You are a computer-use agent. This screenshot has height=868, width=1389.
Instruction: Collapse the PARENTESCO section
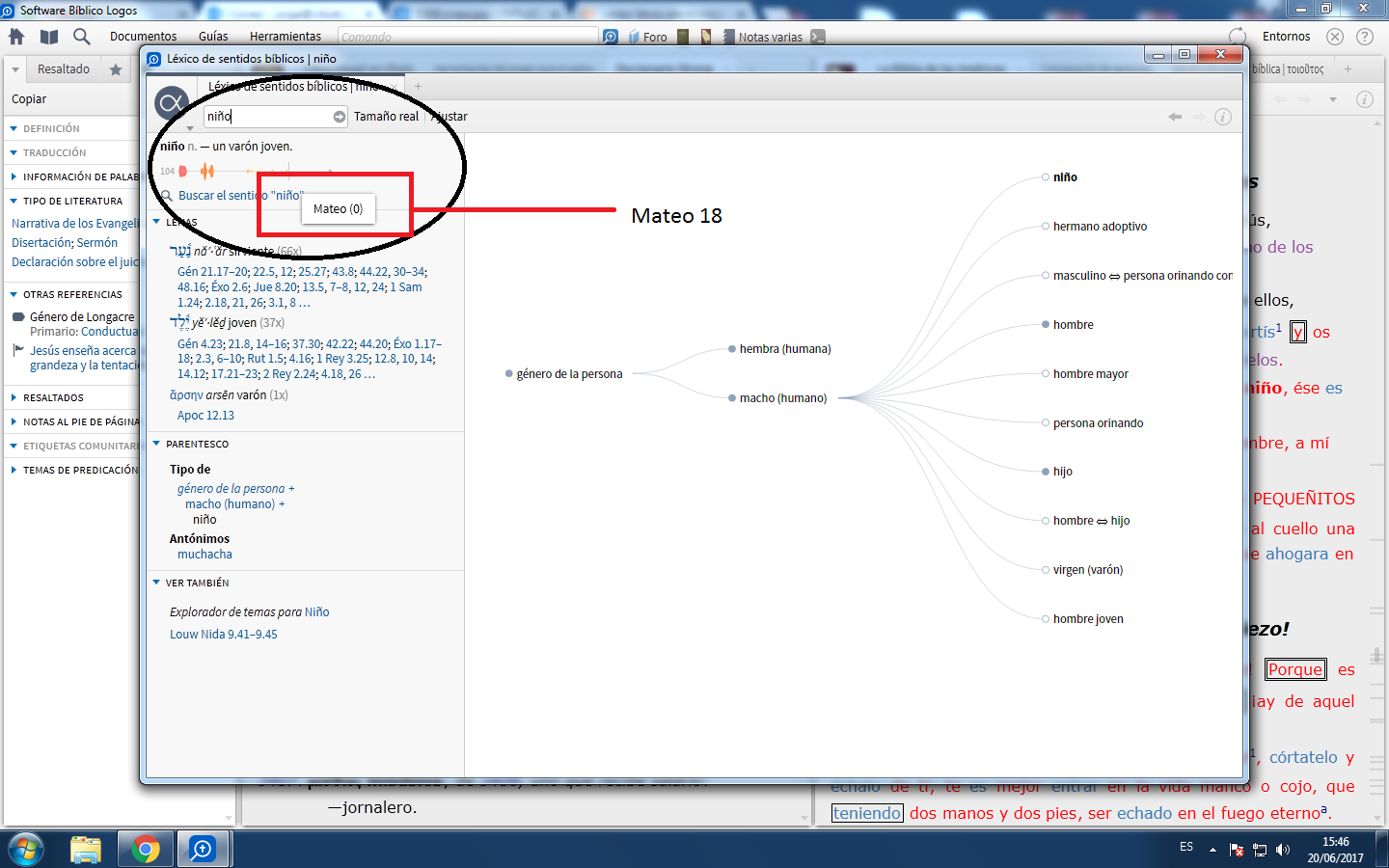(x=156, y=444)
